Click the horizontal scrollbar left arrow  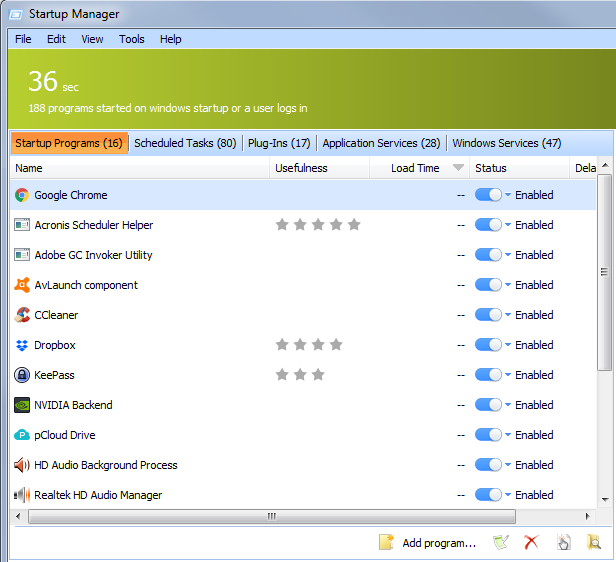pos(18,516)
